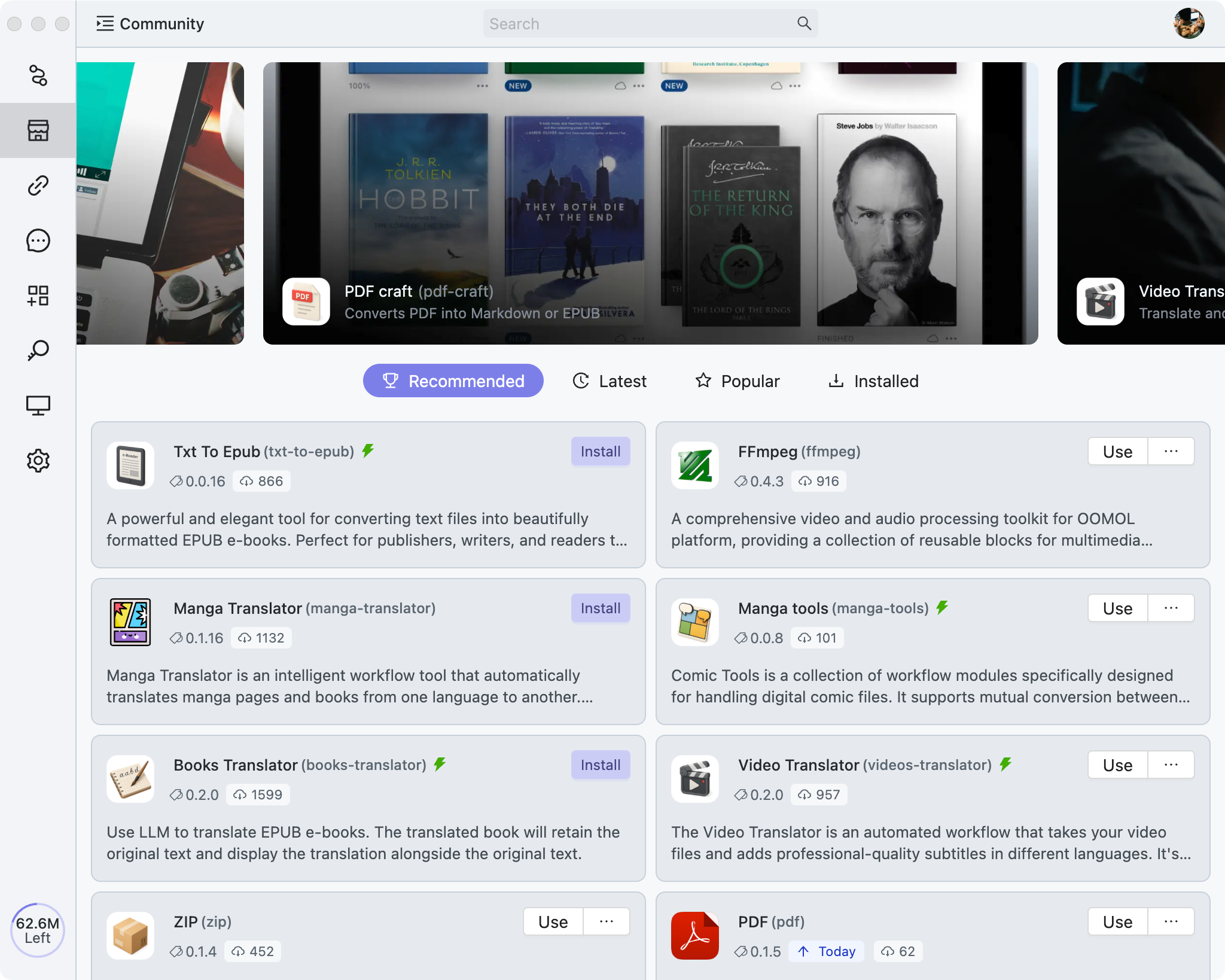Open FFmpeg more options ellipsis menu
Viewport: 1225px width, 980px height.
coord(1171,451)
